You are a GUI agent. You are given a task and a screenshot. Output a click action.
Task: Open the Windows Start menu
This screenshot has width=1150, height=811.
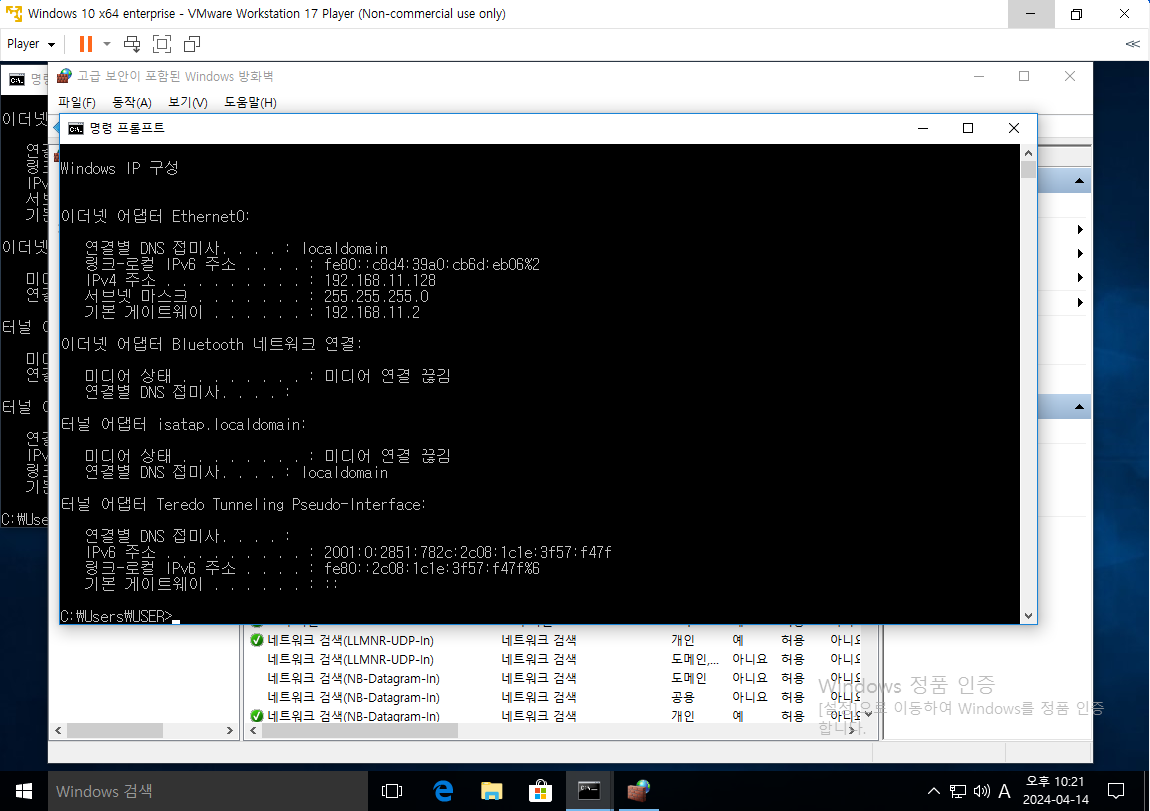pos(23,791)
